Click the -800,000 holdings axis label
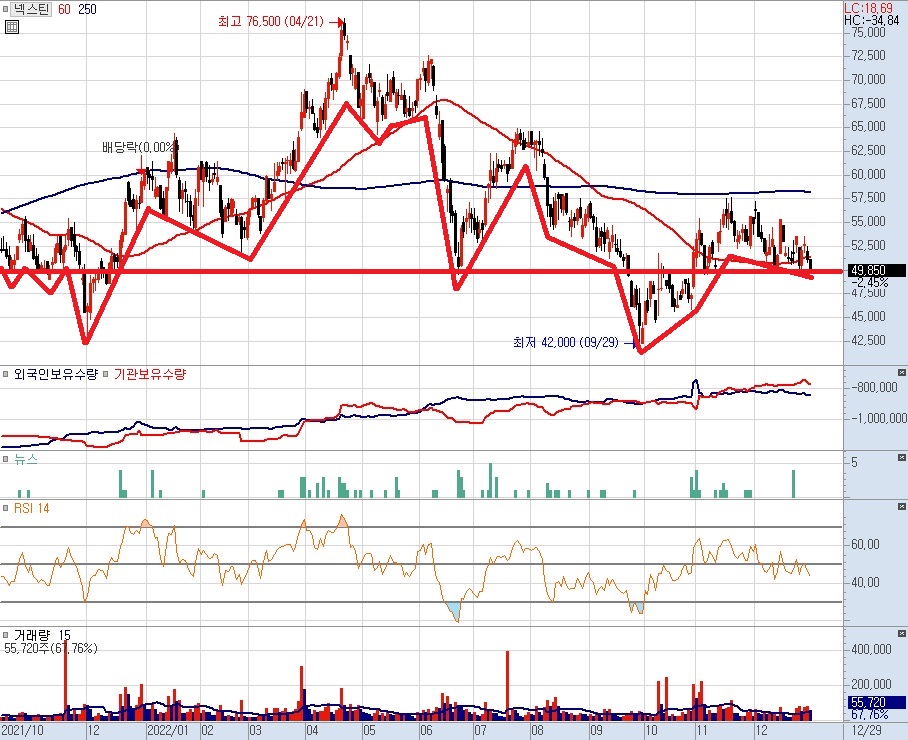This screenshot has width=908, height=740. (874, 387)
